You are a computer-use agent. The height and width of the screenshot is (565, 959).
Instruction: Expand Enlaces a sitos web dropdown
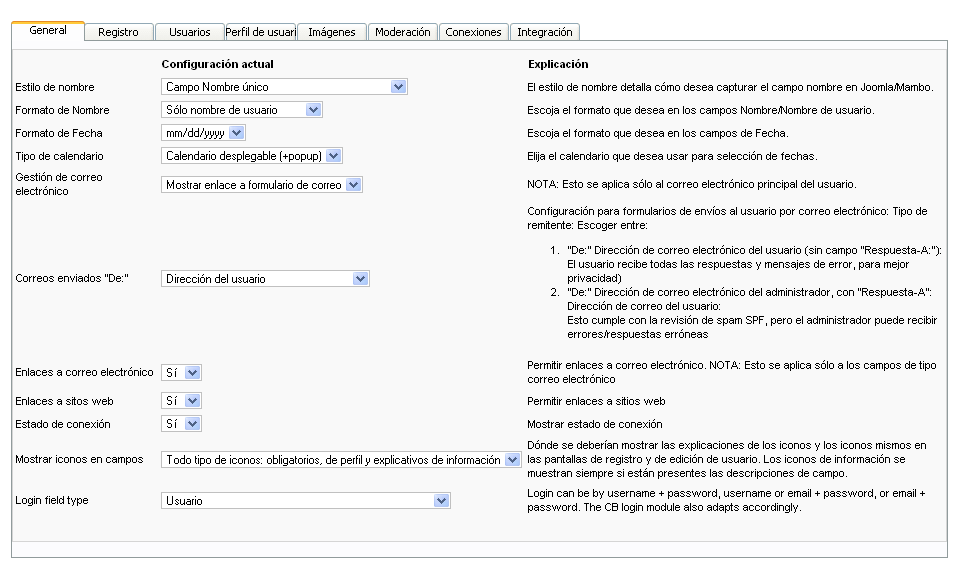point(182,401)
